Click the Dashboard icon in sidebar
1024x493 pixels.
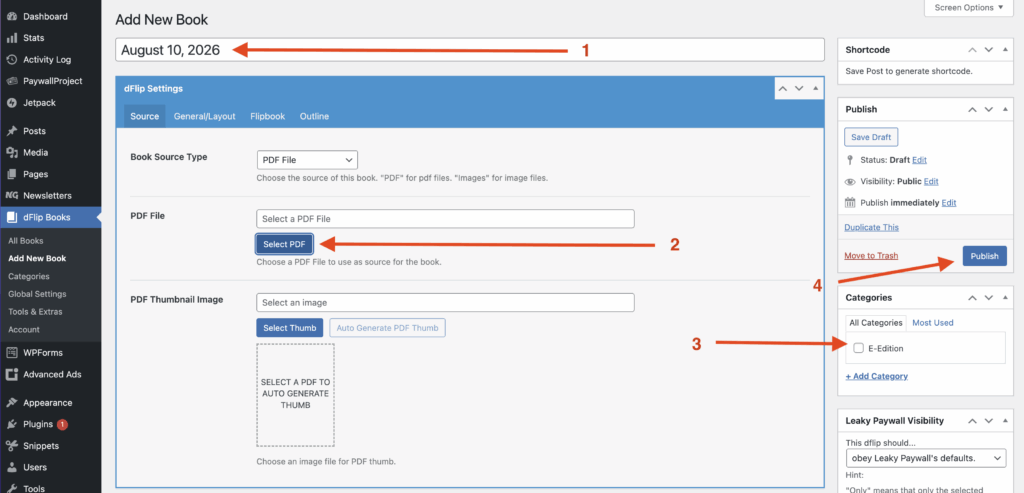coord(11,17)
